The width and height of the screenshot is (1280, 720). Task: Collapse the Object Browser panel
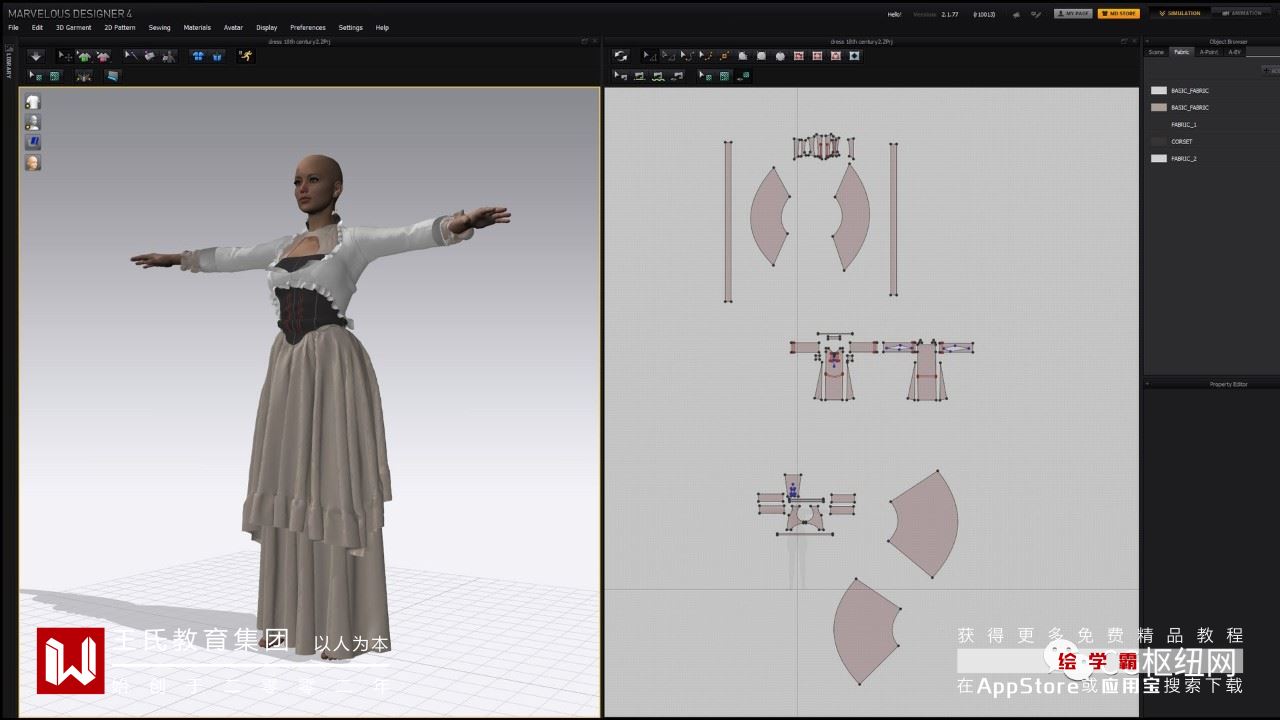pos(1147,41)
